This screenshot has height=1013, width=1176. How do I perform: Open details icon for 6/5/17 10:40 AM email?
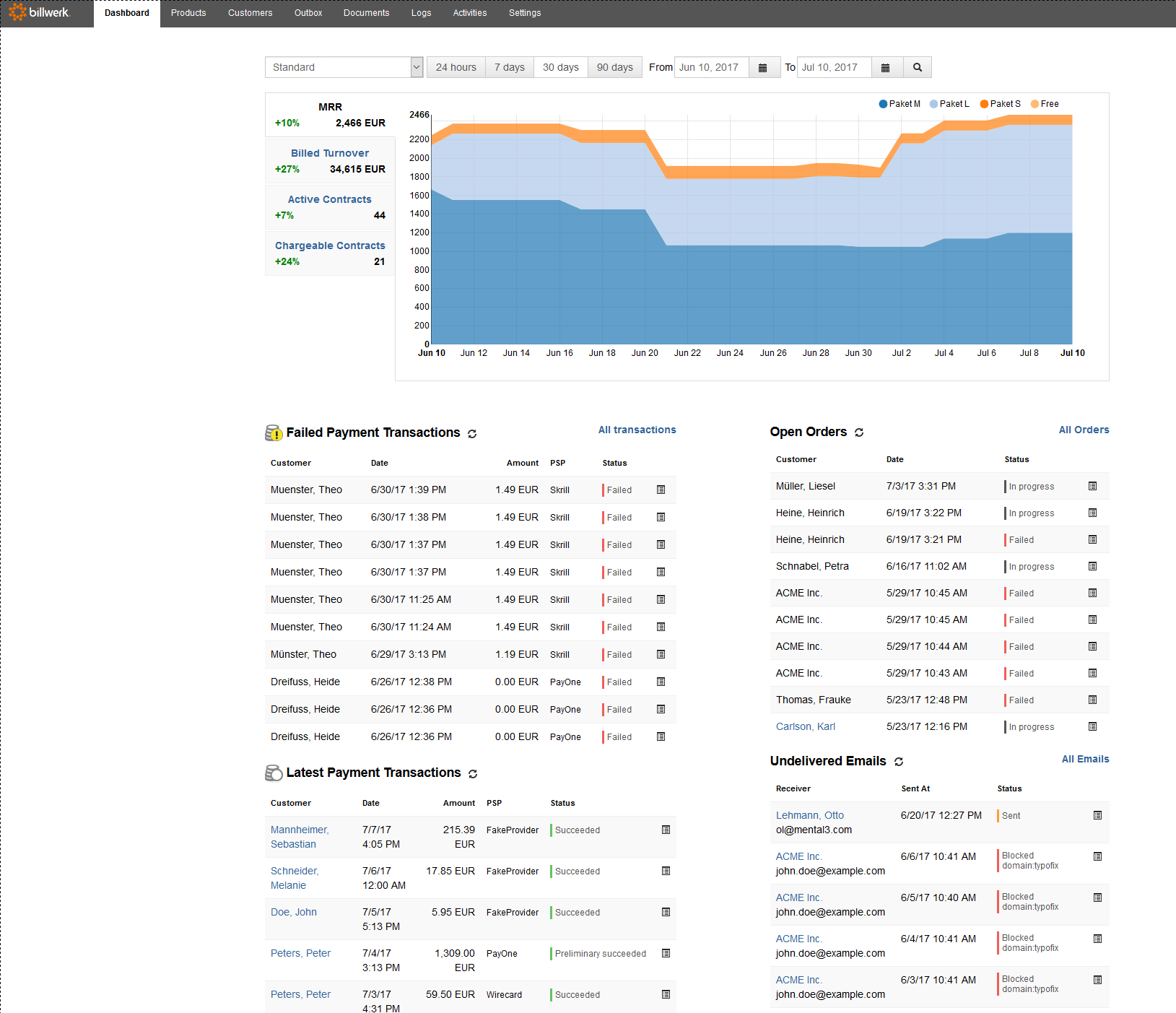pyautogui.click(x=1097, y=897)
